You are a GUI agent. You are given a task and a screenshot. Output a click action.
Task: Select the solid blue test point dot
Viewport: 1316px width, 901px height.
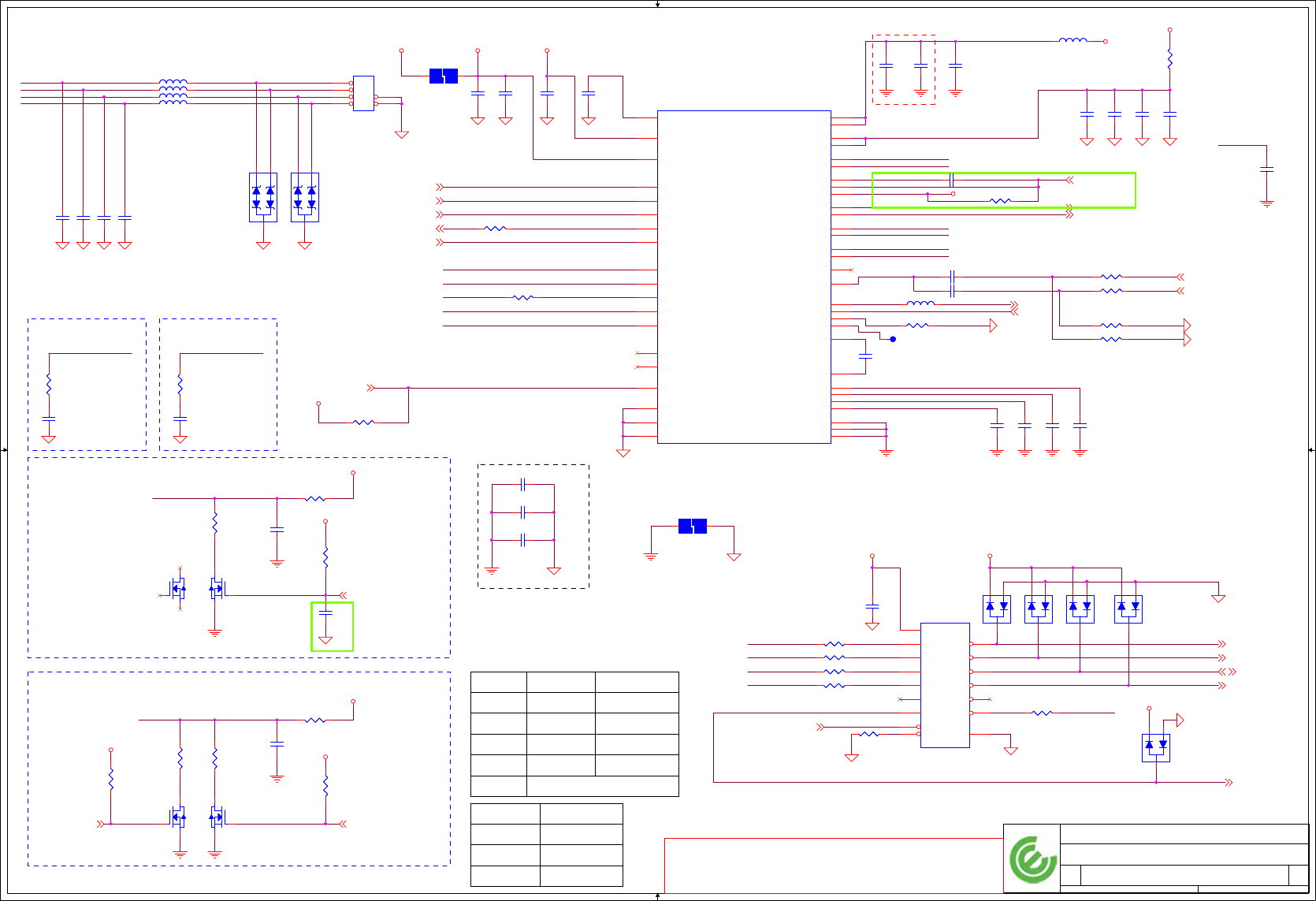pyautogui.click(x=893, y=339)
